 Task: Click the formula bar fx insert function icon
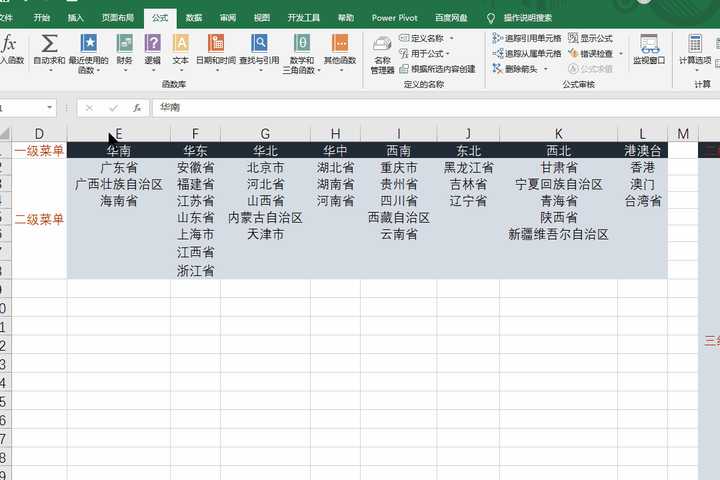(x=137, y=108)
